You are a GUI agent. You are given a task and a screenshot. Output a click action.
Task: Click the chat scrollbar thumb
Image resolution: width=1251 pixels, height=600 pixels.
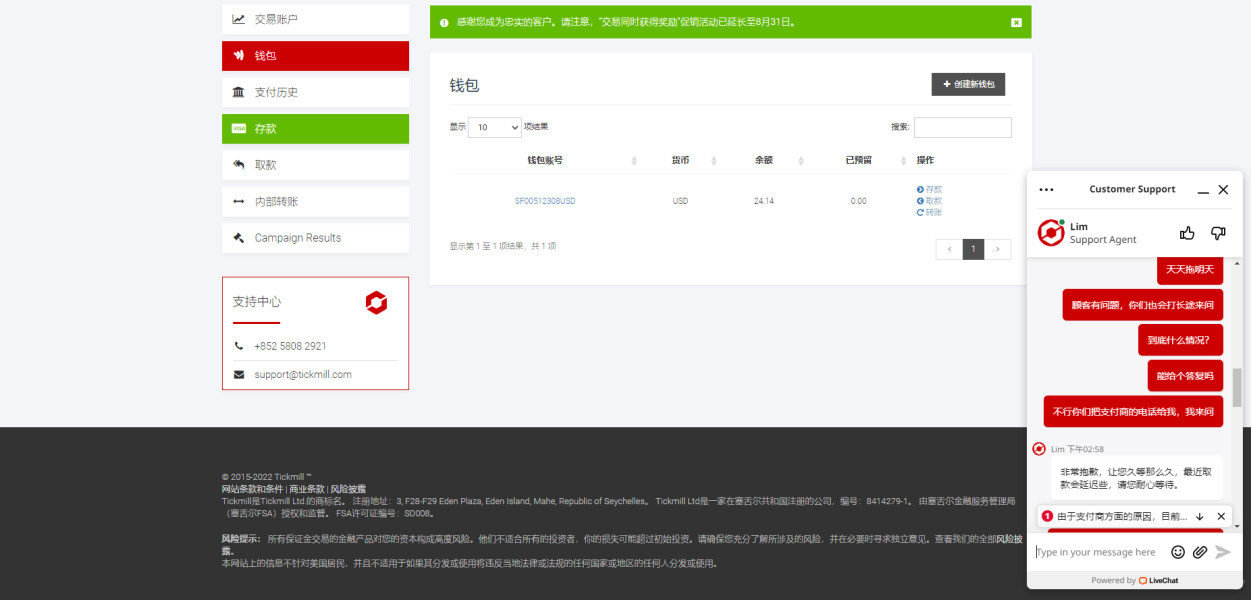coord(1237,388)
